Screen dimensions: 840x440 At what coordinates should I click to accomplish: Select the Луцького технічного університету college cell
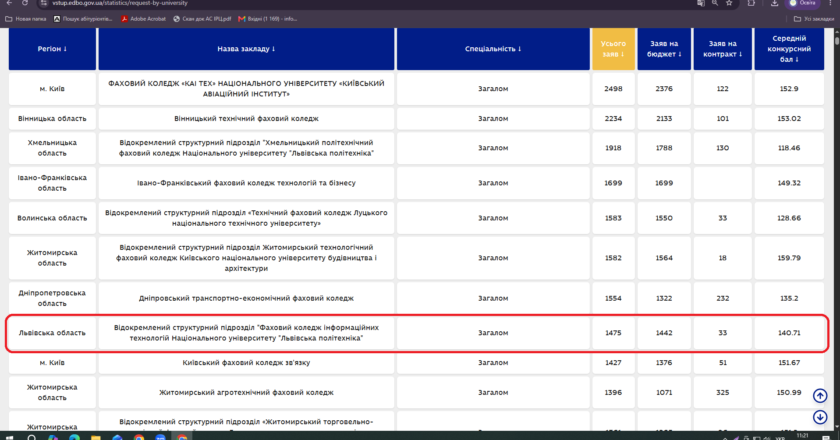246,218
